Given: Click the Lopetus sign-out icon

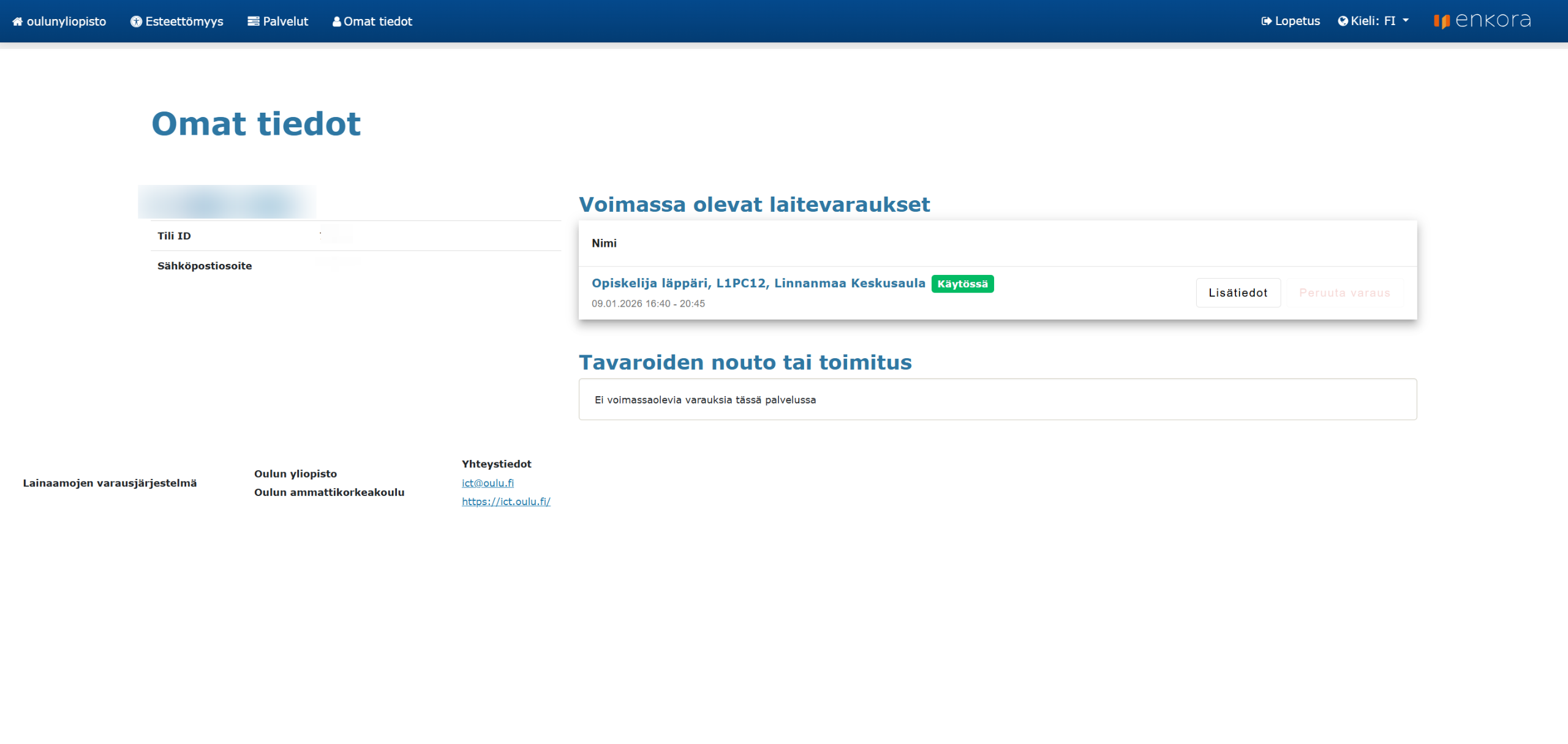Looking at the screenshot, I should click(1266, 21).
